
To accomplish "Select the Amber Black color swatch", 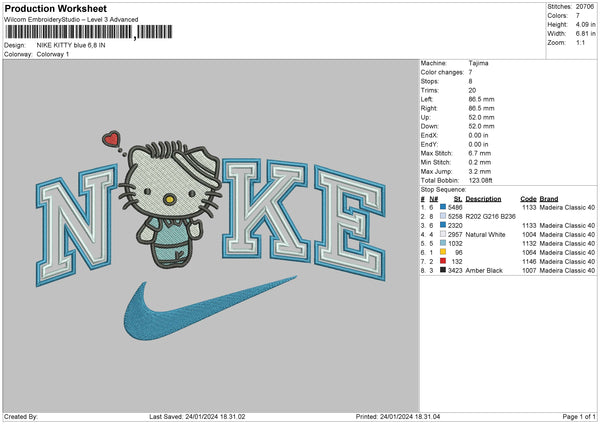I will click(x=443, y=270).
